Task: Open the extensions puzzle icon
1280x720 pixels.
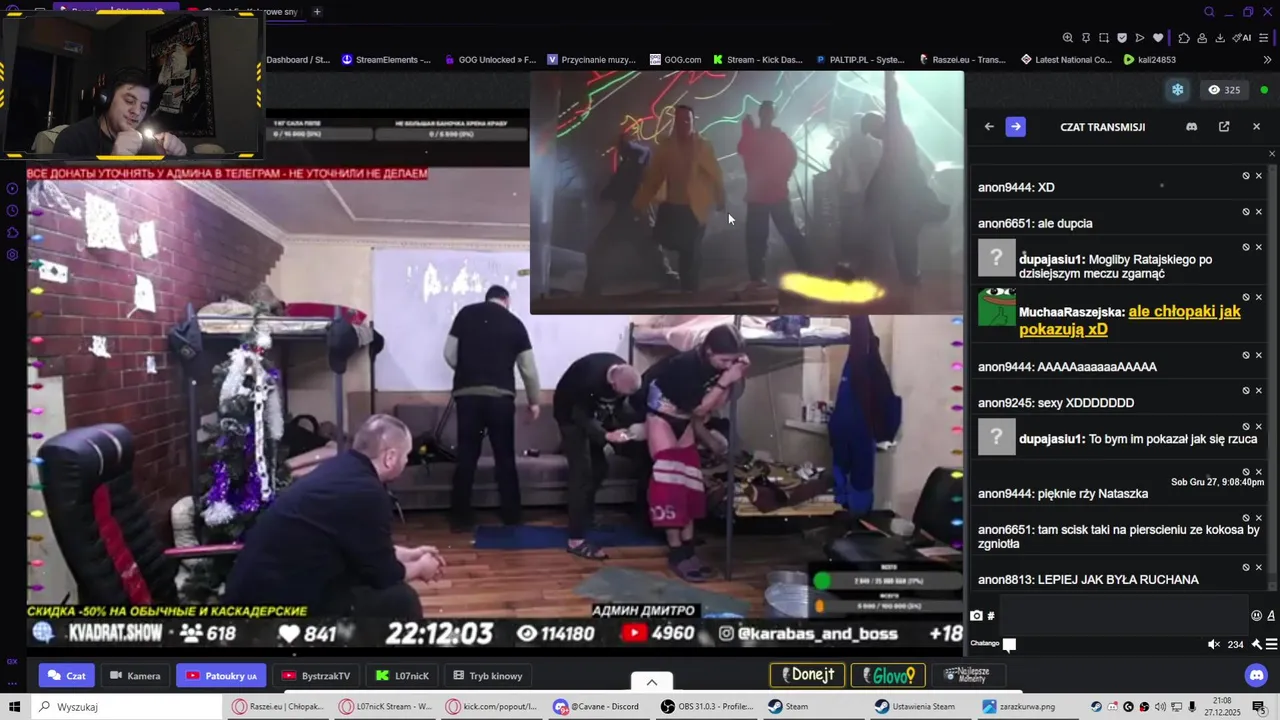Action: [x=1184, y=38]
